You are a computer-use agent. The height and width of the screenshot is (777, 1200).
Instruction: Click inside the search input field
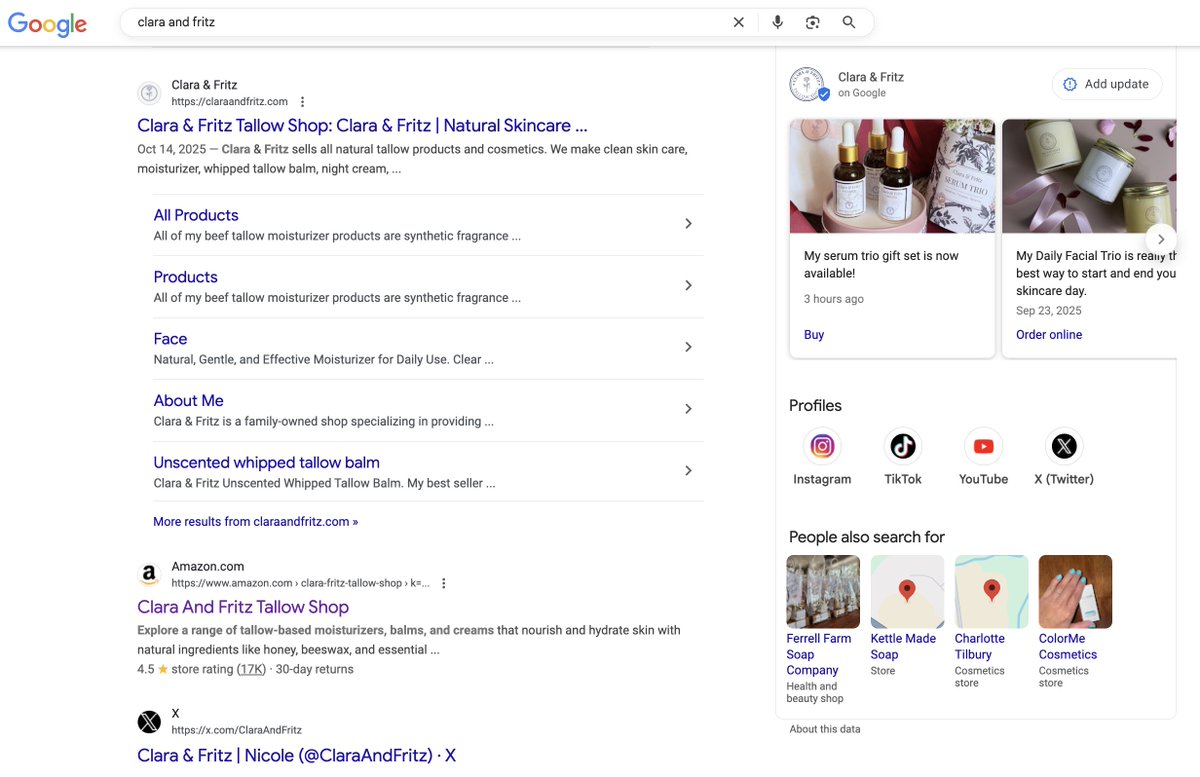tap(400, 21)
